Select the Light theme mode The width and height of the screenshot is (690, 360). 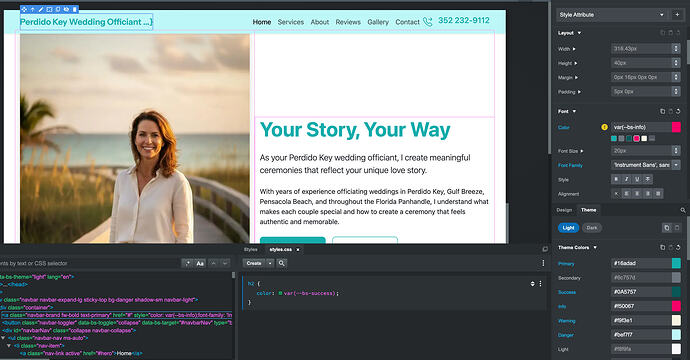click(x=568, y=228)
